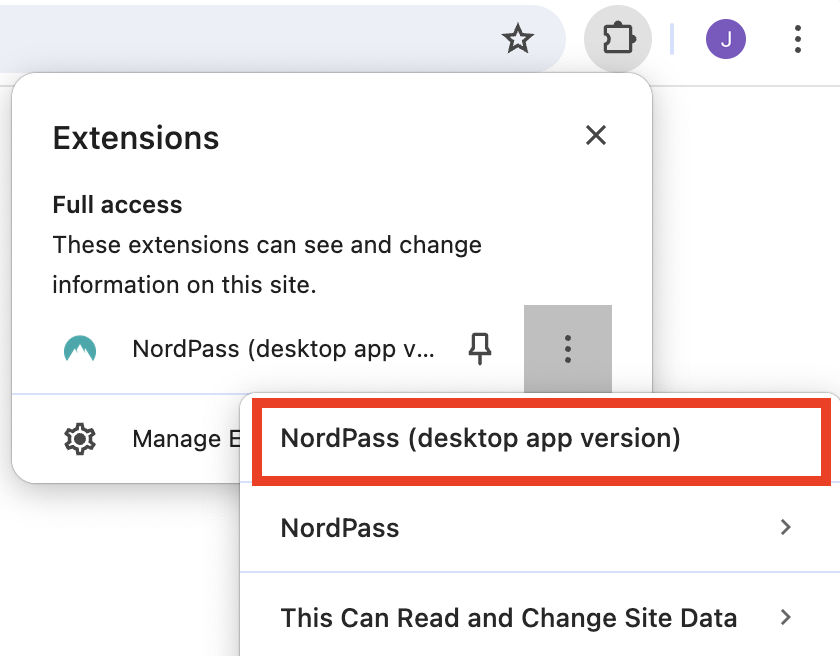Click the Extensions puzzle piece icon
840x656 pixels.
[x=618, y=40]
